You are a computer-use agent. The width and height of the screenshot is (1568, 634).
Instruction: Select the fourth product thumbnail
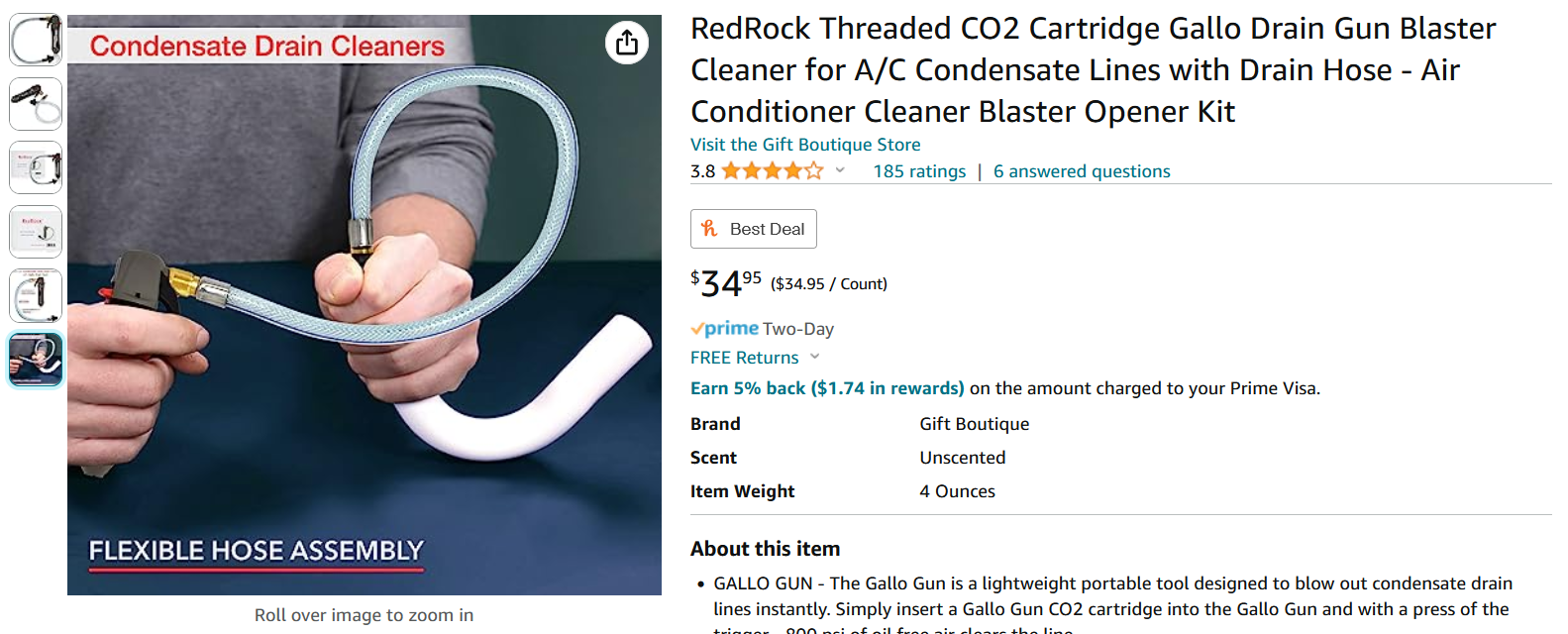[x=36, y=232]
